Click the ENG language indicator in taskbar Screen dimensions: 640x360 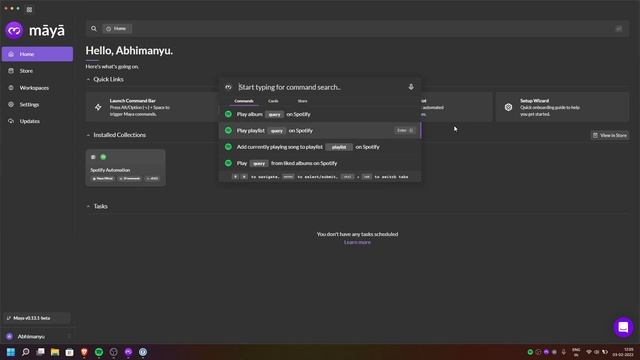click(576, 352)
